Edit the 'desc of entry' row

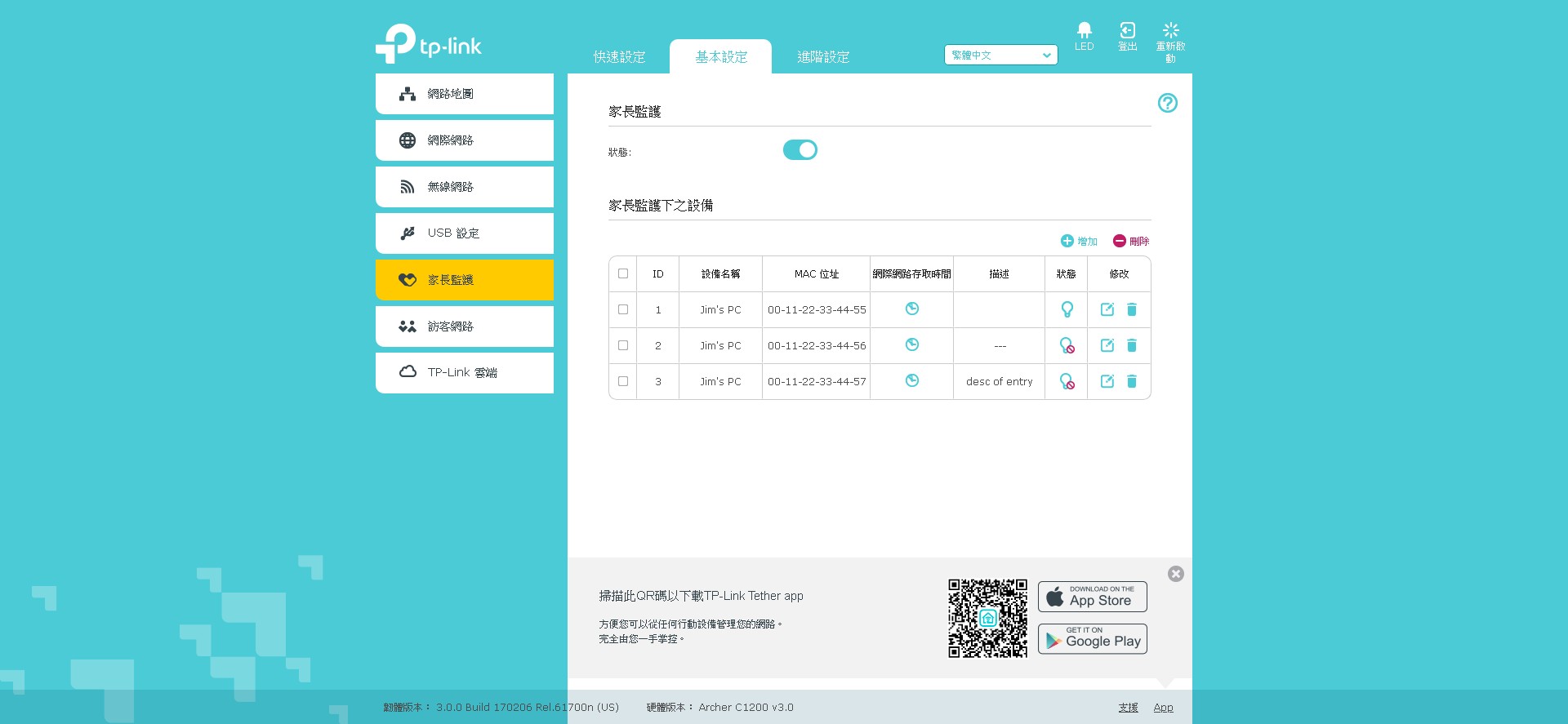(x=1107, y=381)
